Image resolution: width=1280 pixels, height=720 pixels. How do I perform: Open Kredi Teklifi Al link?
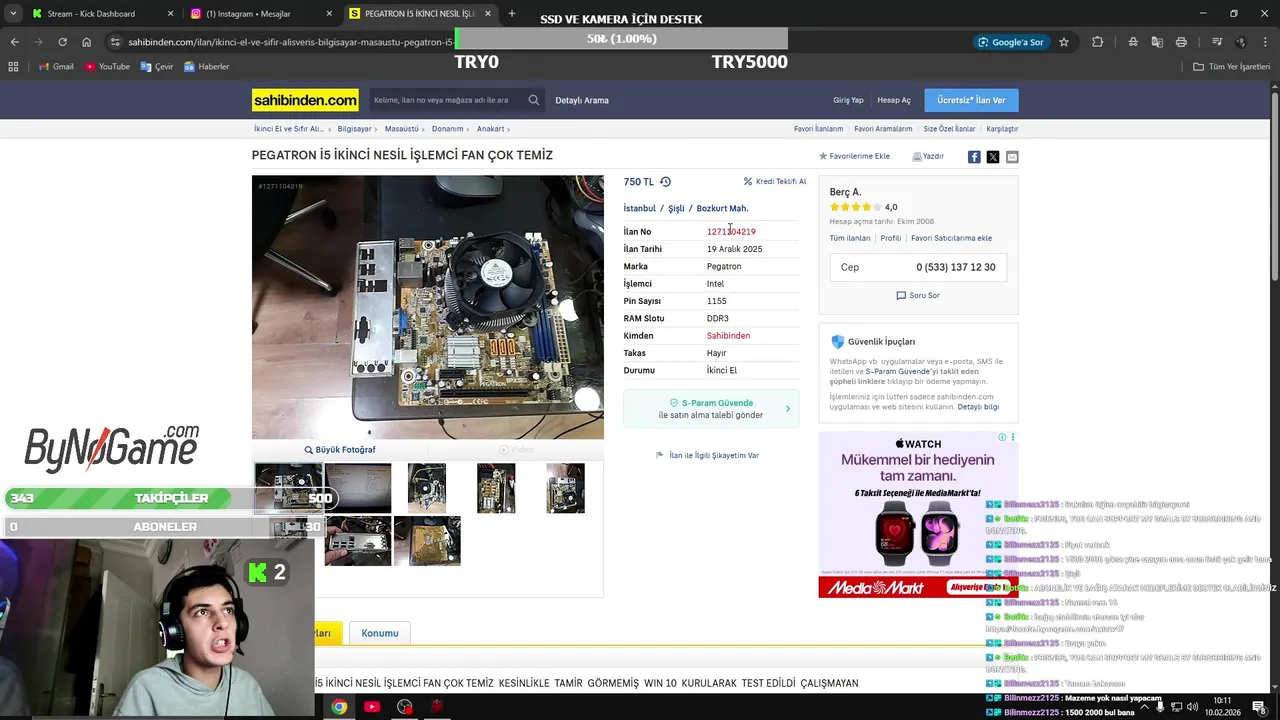(775, 182)
